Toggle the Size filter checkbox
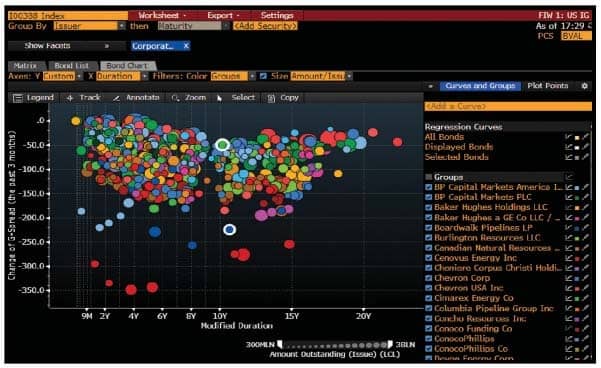601x368 pixels. pyautogui.click(x=263, y=76)
